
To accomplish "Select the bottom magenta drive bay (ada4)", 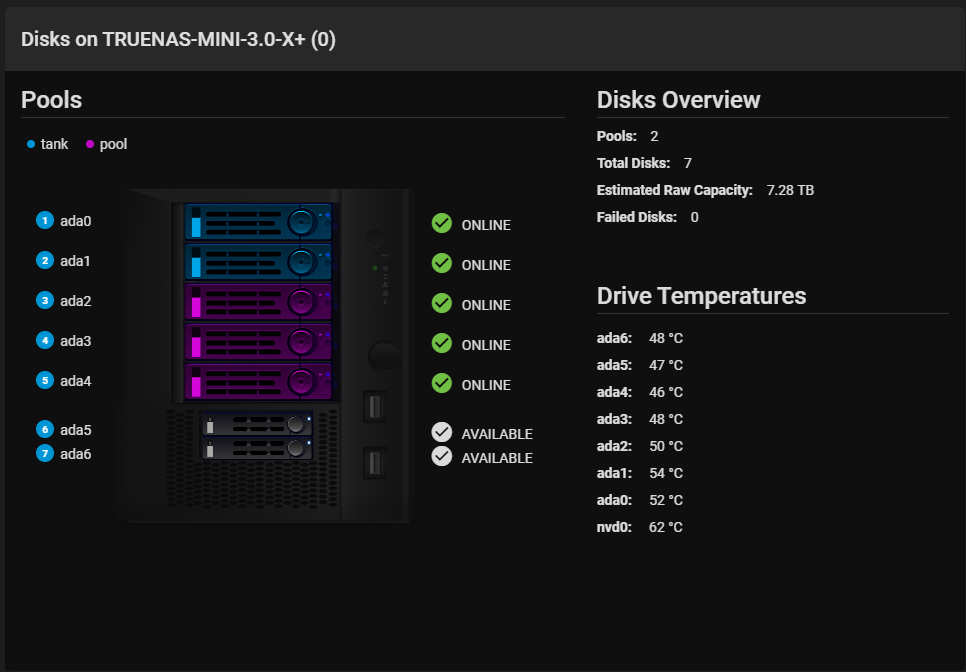I will [x=259, y=382].
